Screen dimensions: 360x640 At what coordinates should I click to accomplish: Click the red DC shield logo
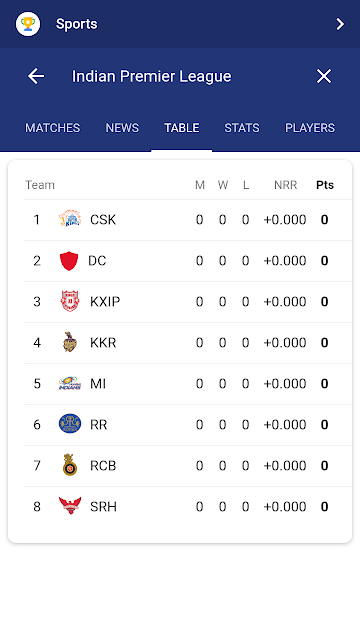click(69, 261)
